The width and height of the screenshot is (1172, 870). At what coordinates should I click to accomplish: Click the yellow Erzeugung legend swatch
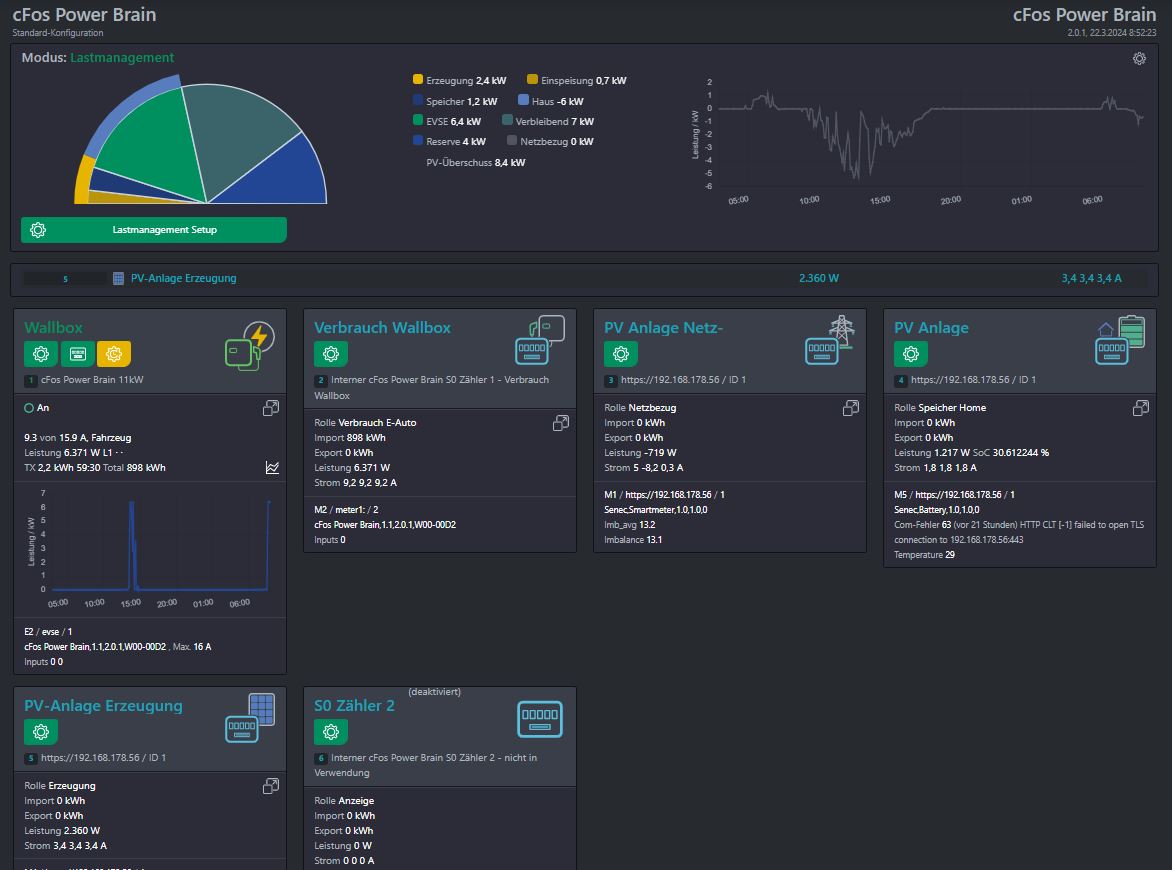click(x=418, y=80)
